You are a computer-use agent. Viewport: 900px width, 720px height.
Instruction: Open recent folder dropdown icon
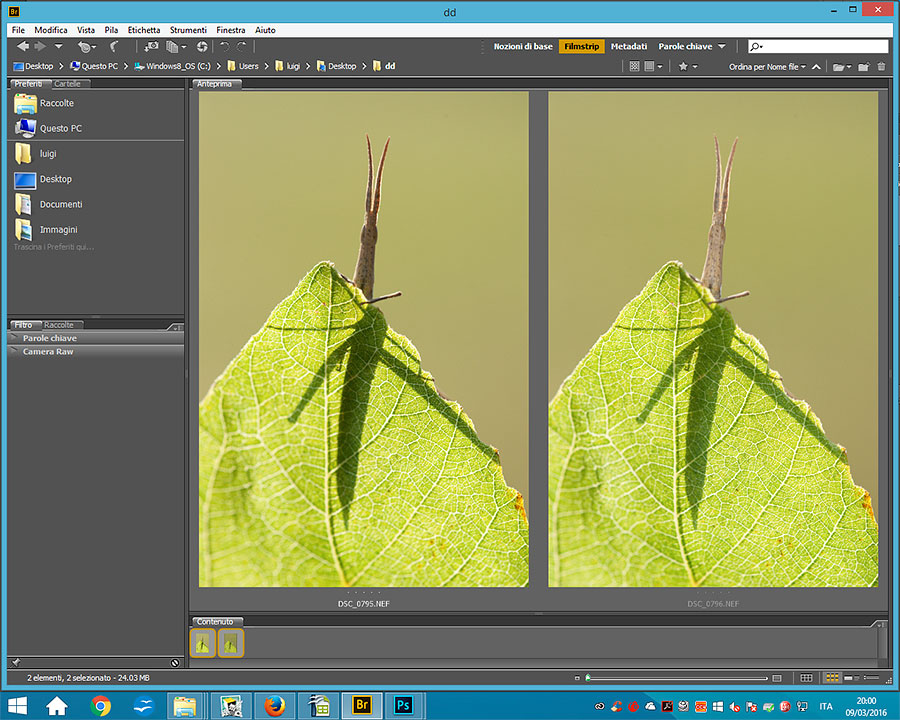(842, 67)
